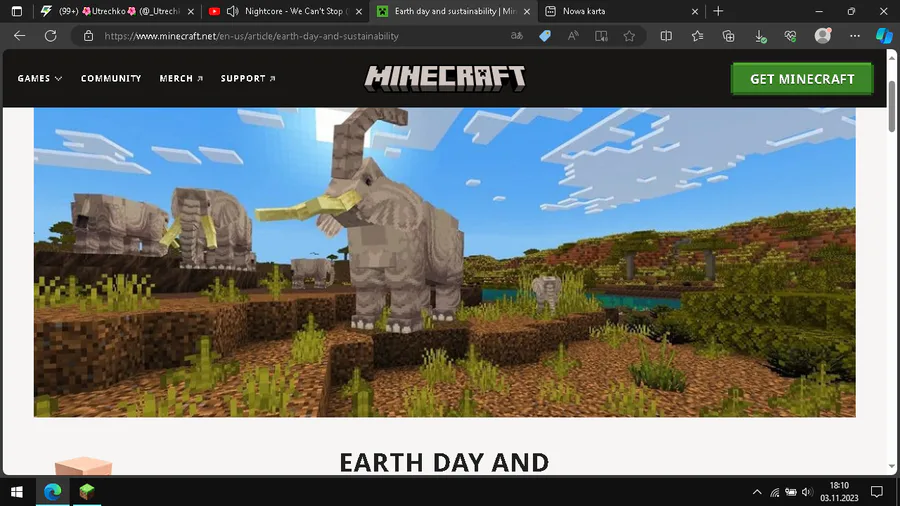Open the Favorites list
This screenshot has height=506, width=900.
point(697,36)
